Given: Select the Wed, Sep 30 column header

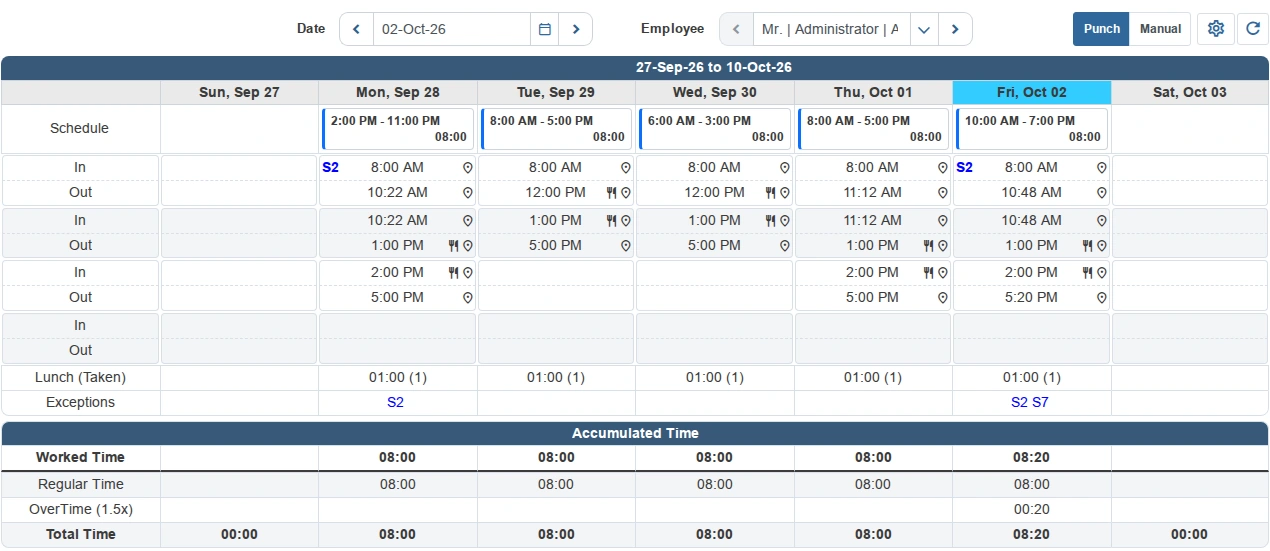Looking at the screenshot, I should (715, 92).
